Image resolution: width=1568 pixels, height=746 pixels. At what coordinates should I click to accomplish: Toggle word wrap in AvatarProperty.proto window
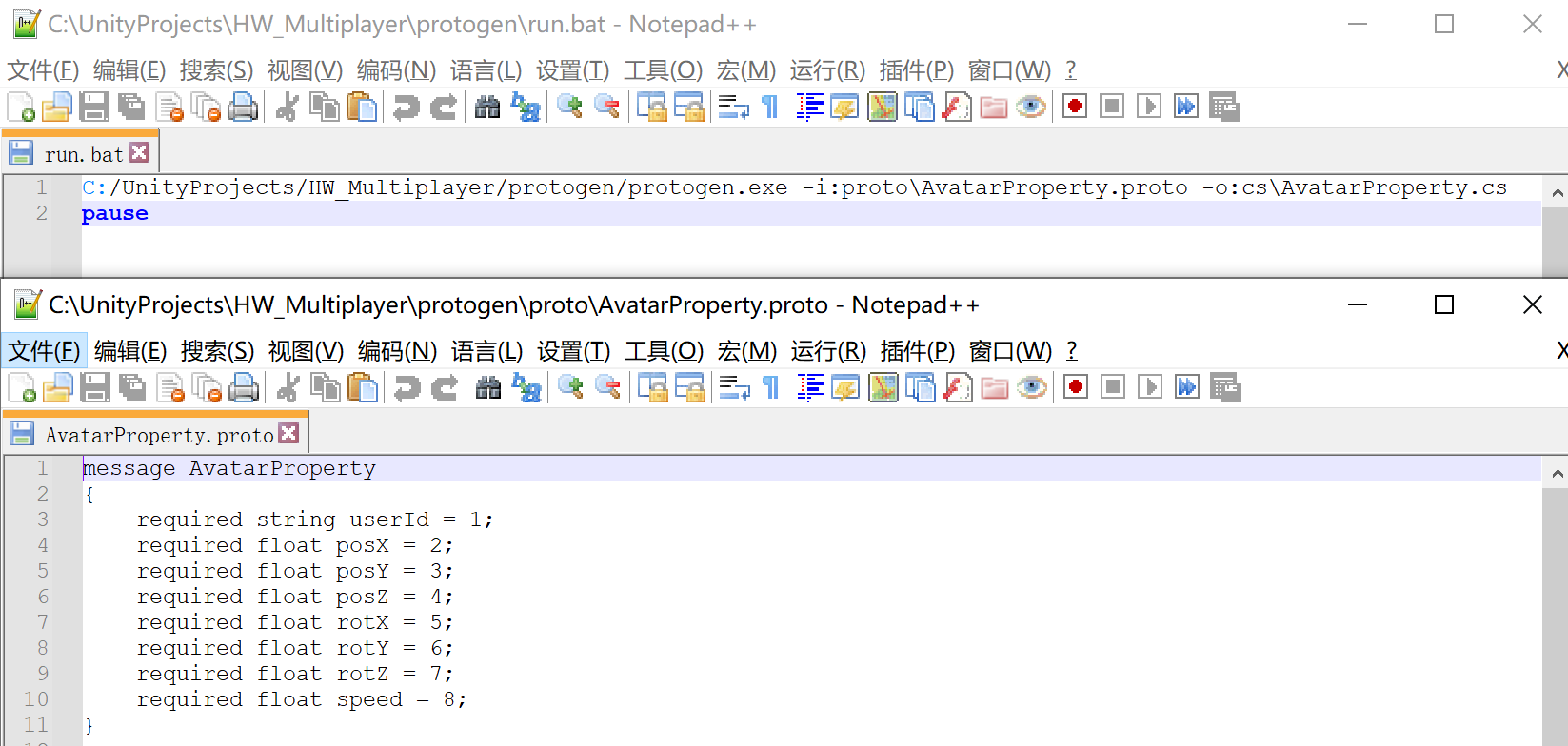(x=734, y=387)
